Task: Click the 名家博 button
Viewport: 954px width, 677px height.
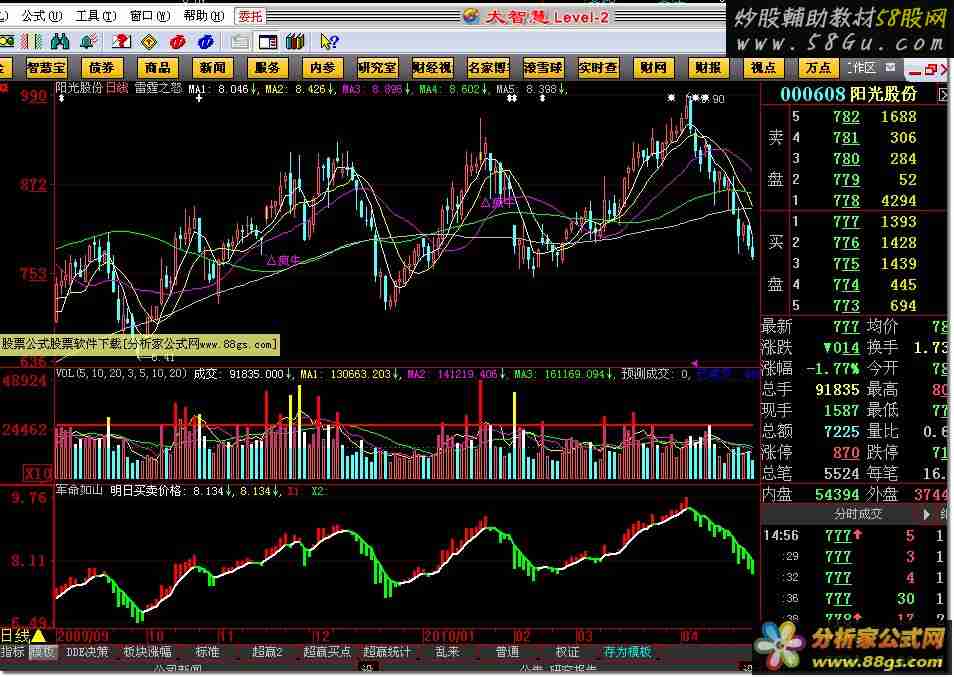Action: (488, 68)
